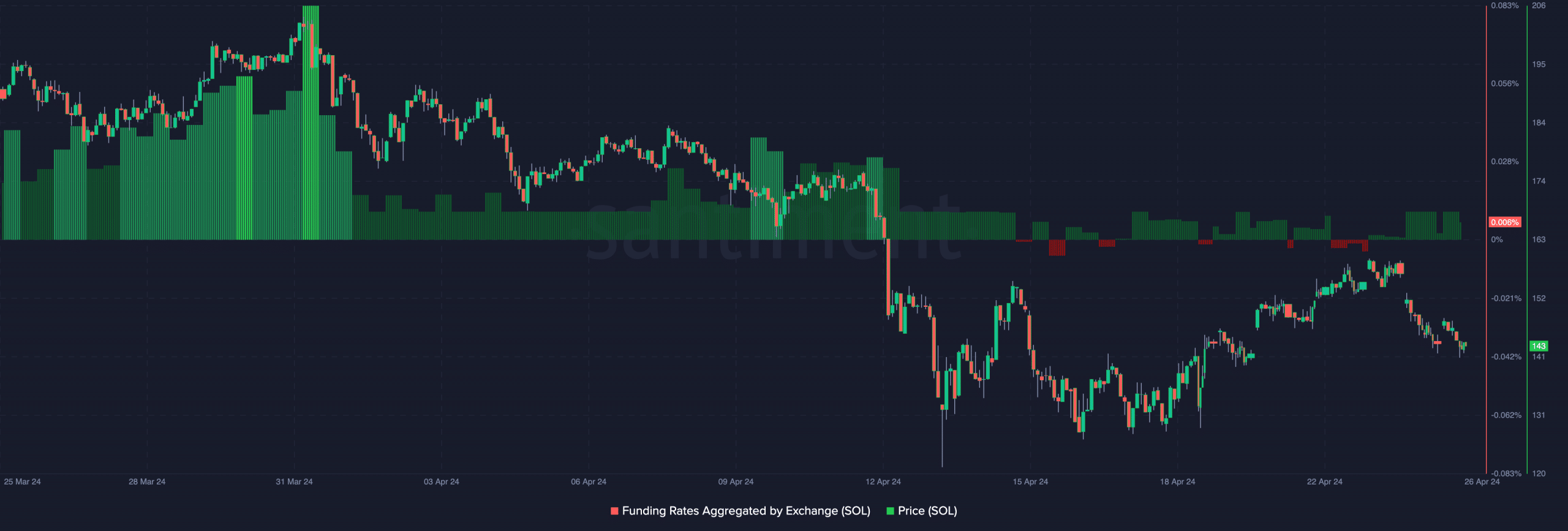Image resolution: width=1568 pixels, height=531 pixels.
Task: Click the 120 price axis value
Action: (x=1539, y=473)
